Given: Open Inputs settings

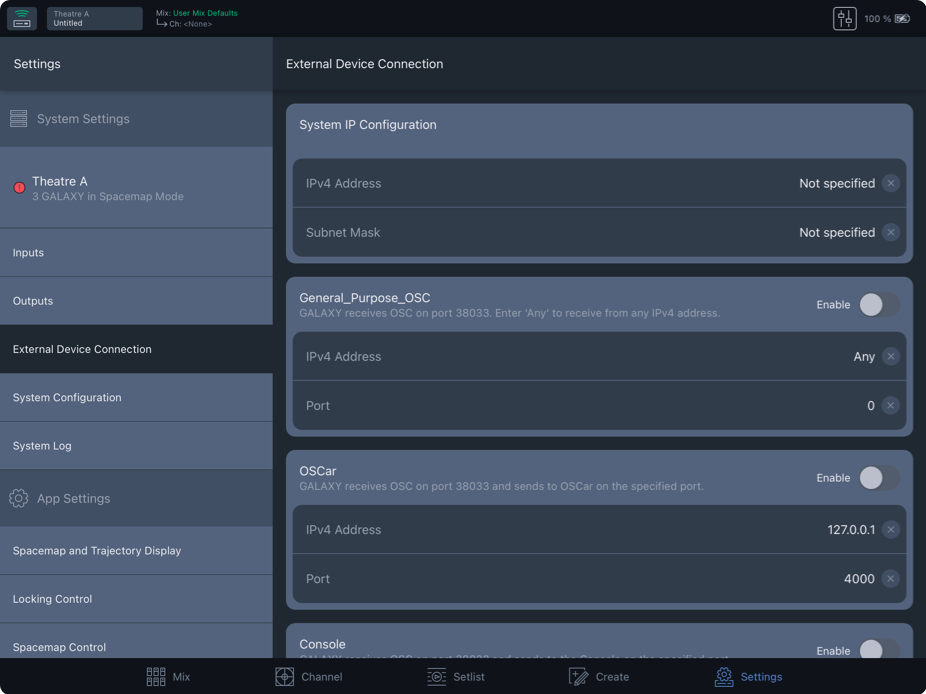Looking at the screenshot, I should click(136, 252).
